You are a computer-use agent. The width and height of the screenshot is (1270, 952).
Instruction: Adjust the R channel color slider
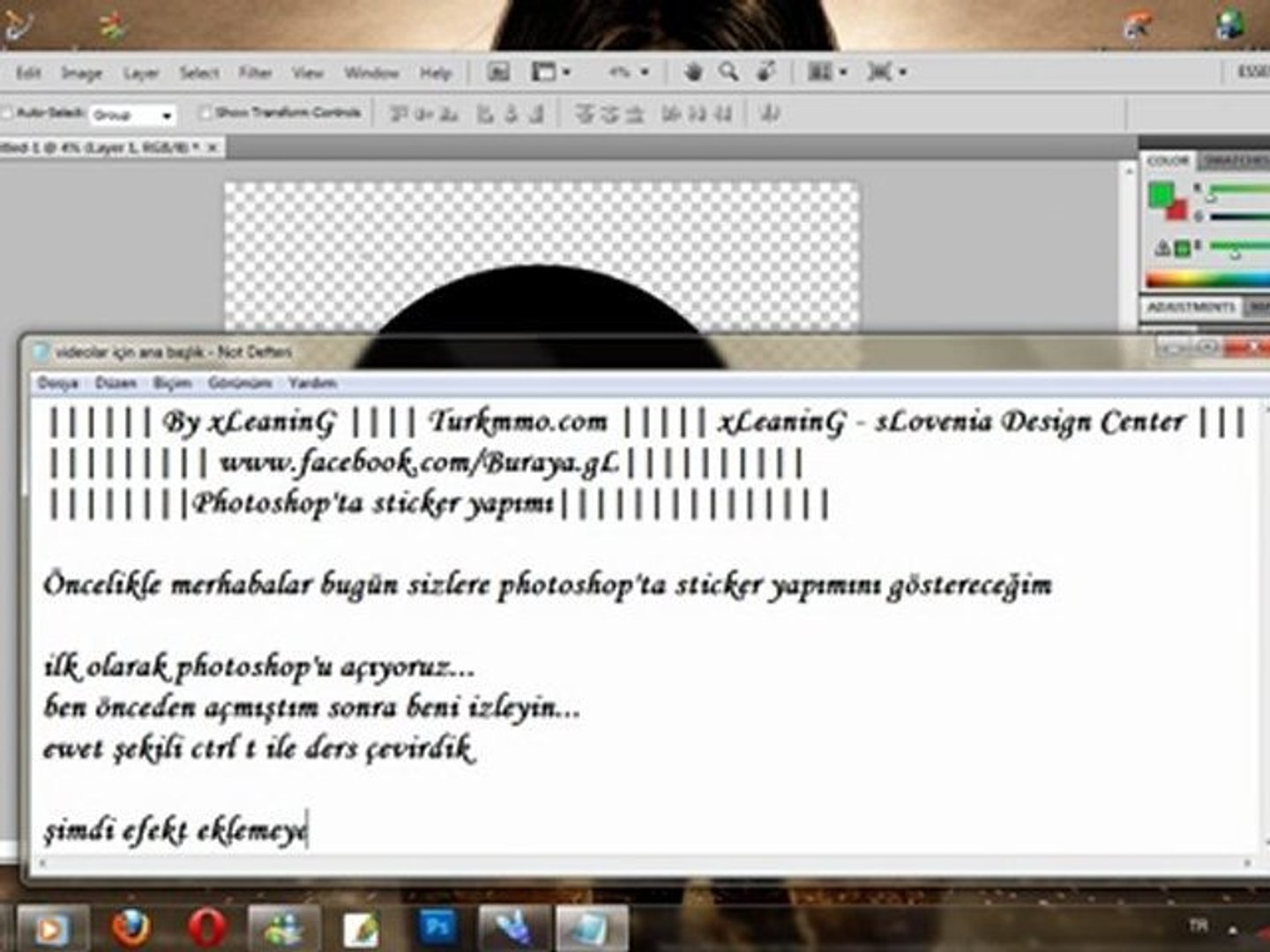(x=1238, y=190)
